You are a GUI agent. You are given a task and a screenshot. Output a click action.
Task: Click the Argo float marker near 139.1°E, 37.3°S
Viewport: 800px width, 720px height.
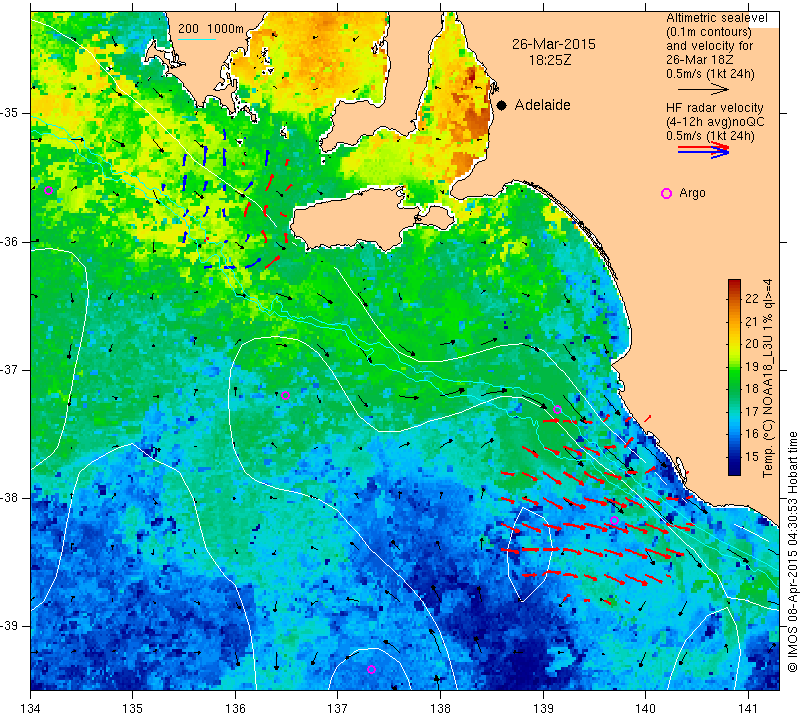[x=558, y=410]
